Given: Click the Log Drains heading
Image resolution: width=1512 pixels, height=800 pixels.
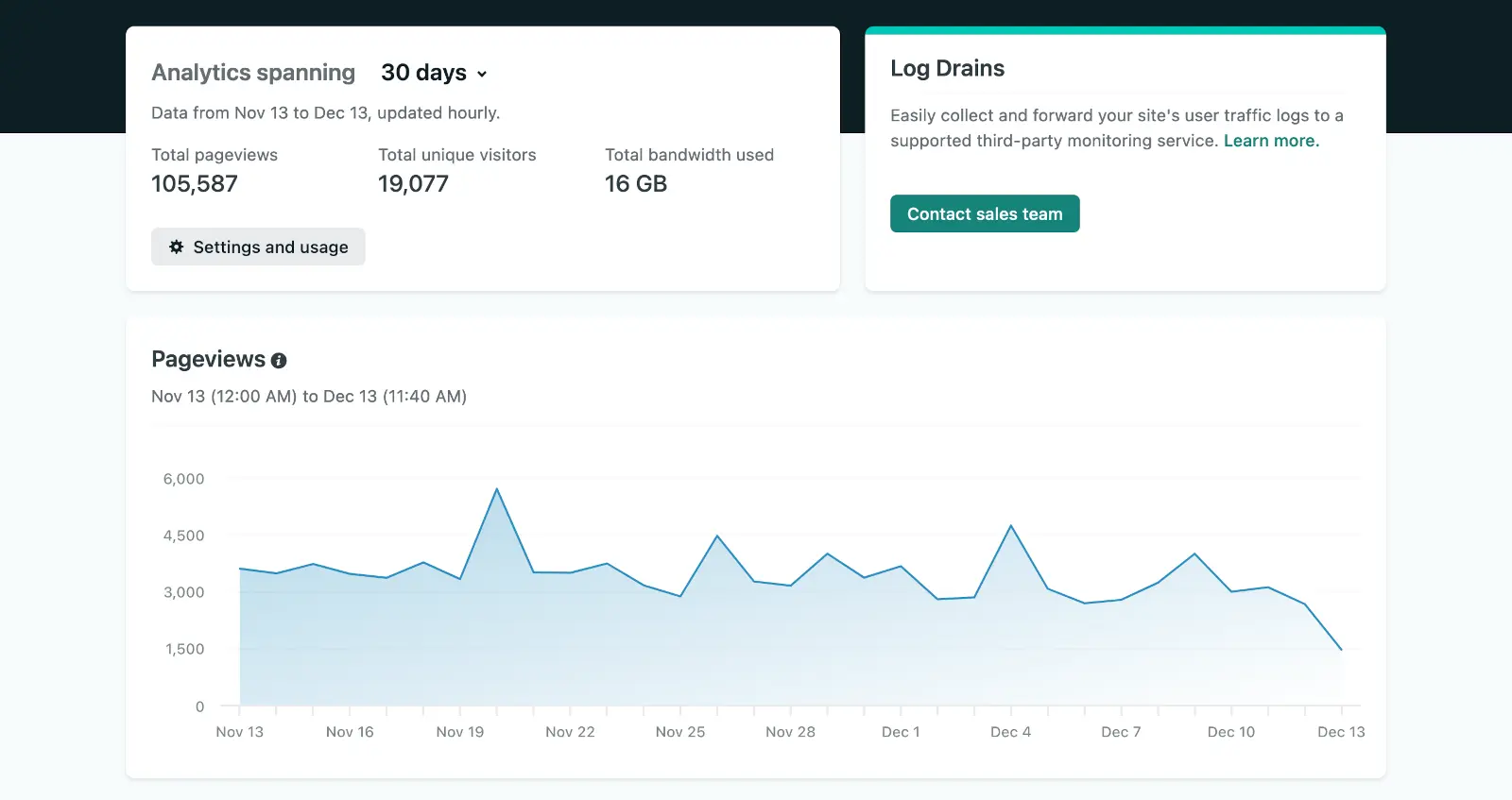Looking at the screenshot, I should click(947, 68).
